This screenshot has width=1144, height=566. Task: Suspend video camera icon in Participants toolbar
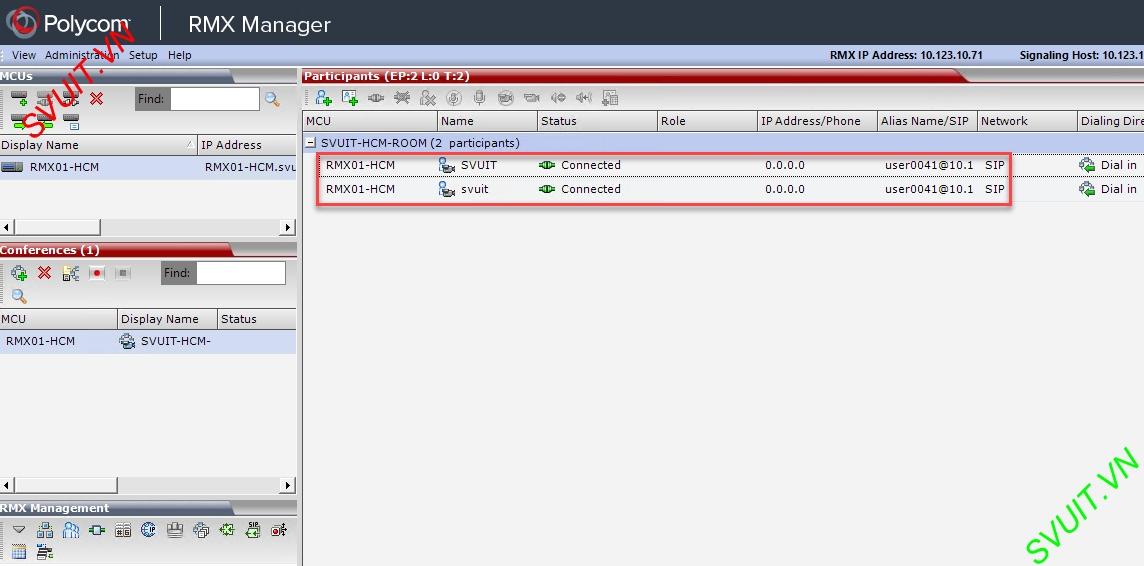tap(506, 97)
